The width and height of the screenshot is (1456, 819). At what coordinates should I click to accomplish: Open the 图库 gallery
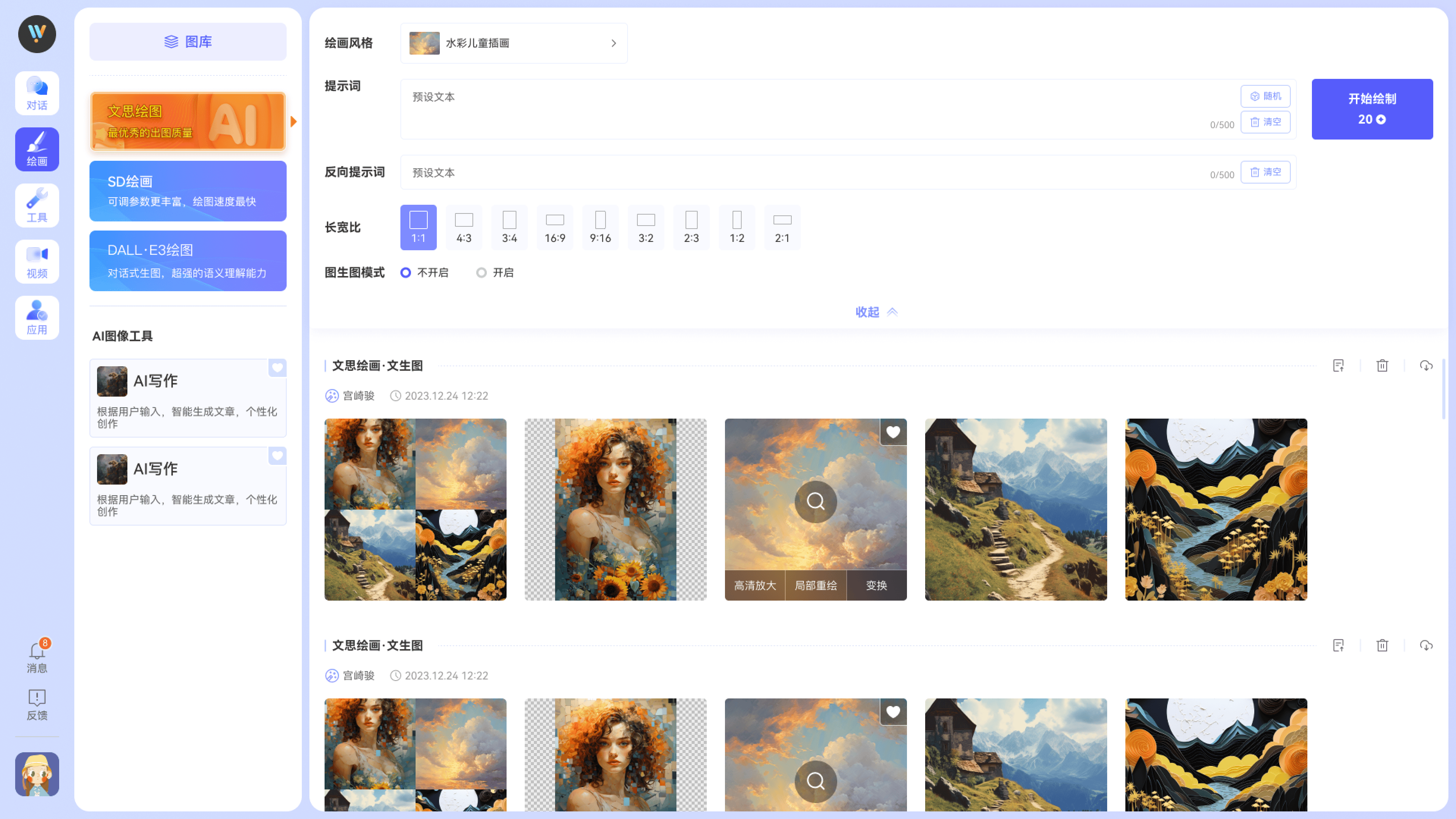click(188, 41)
